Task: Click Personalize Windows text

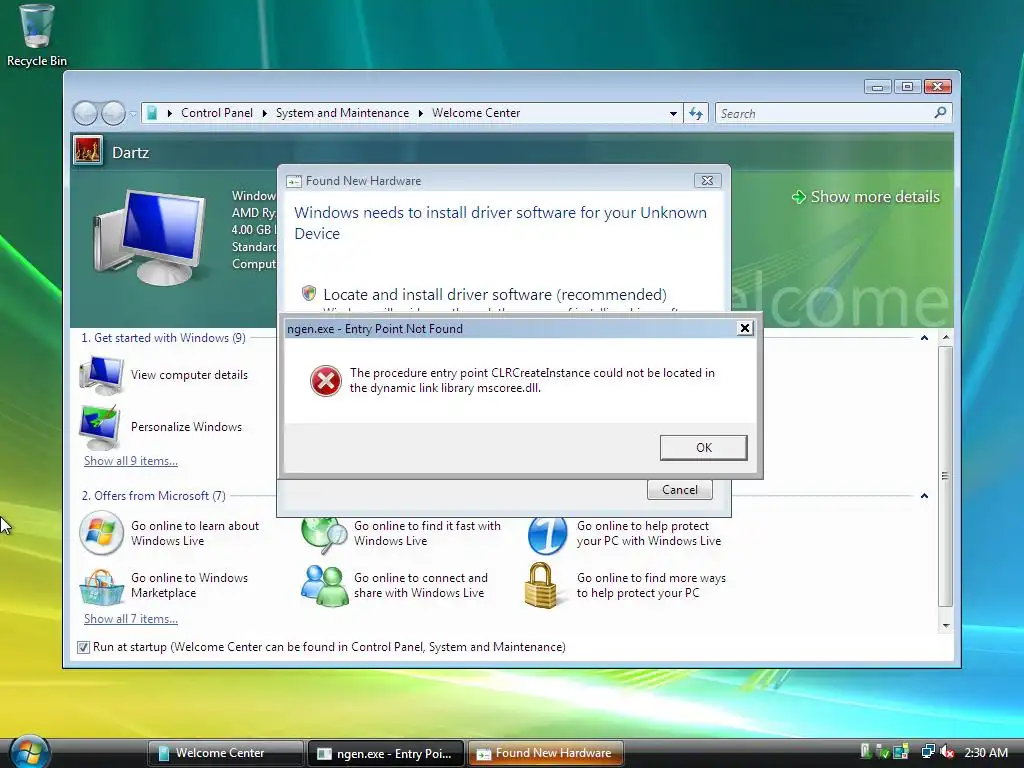Action: [x=186, y=427]
